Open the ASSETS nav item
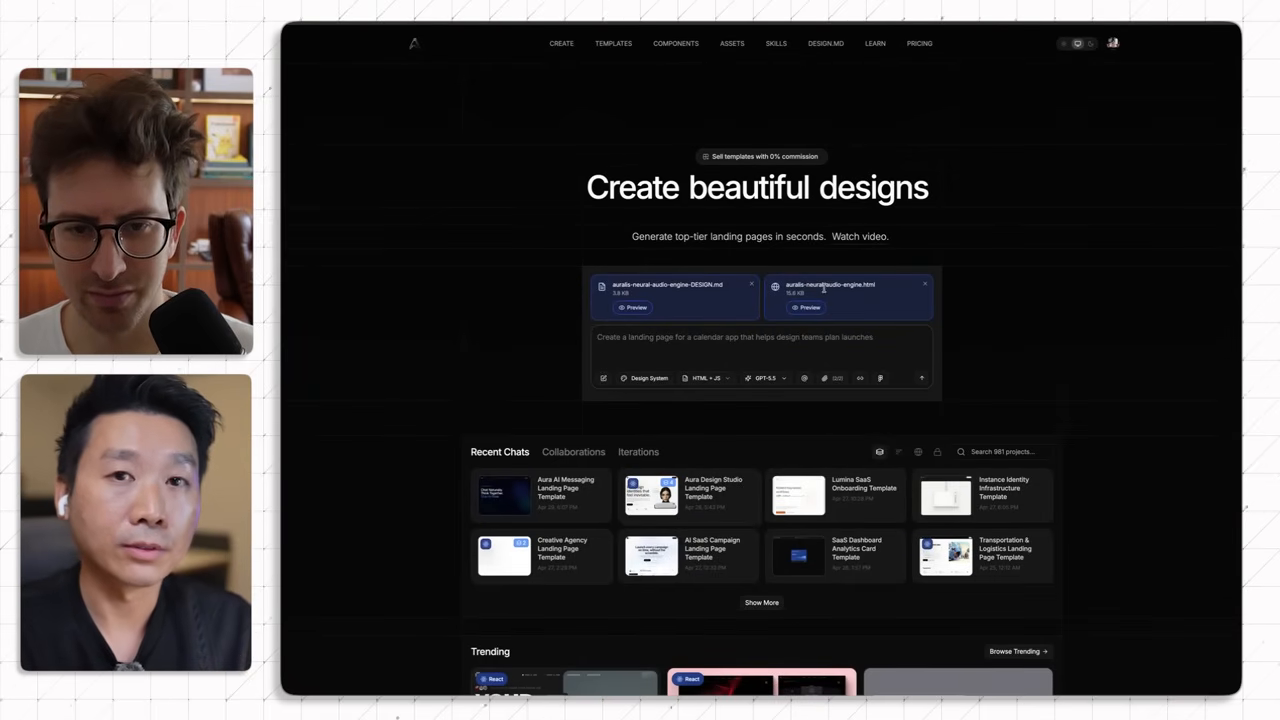 732,44
